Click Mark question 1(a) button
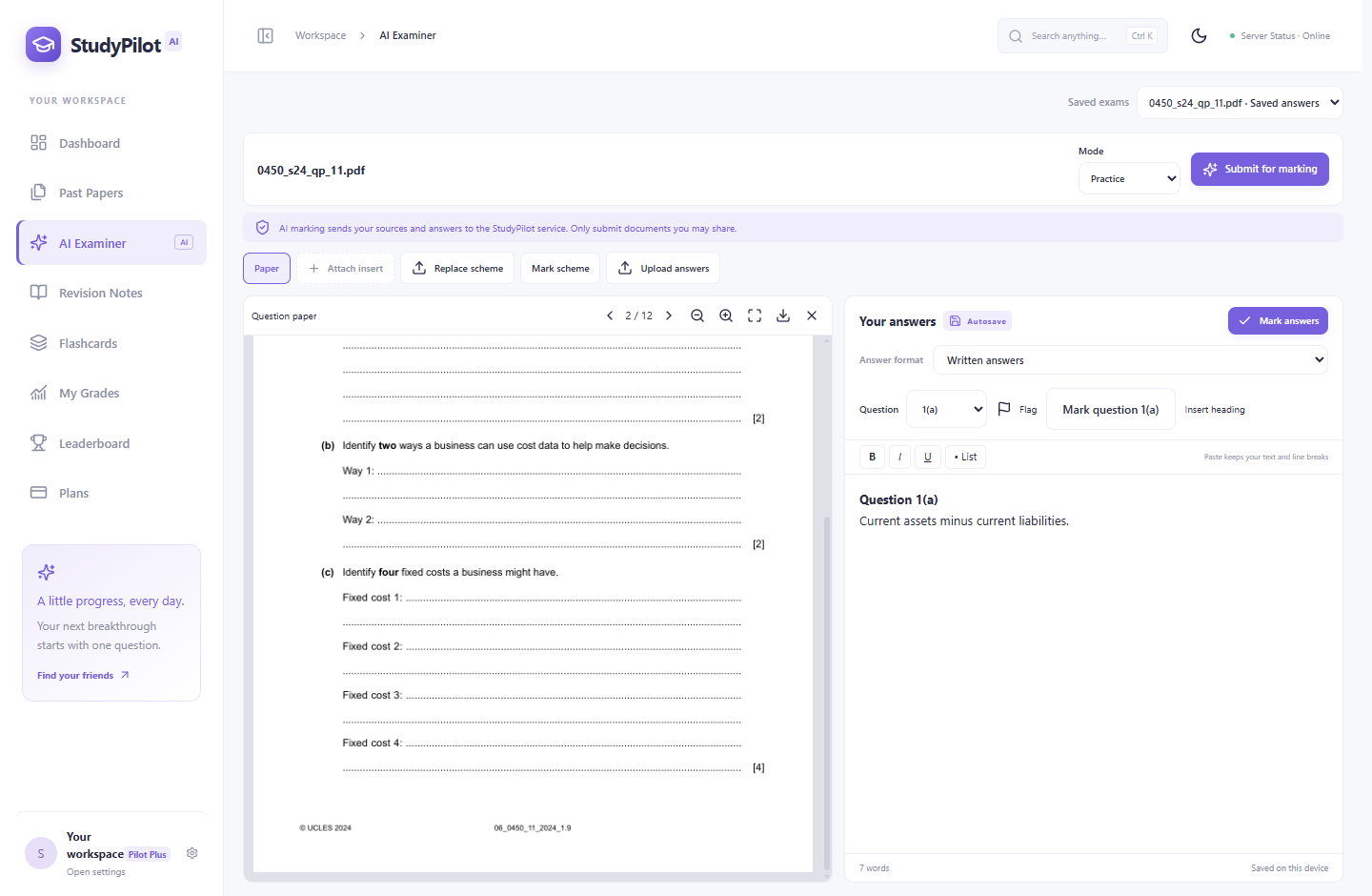 1111,410
